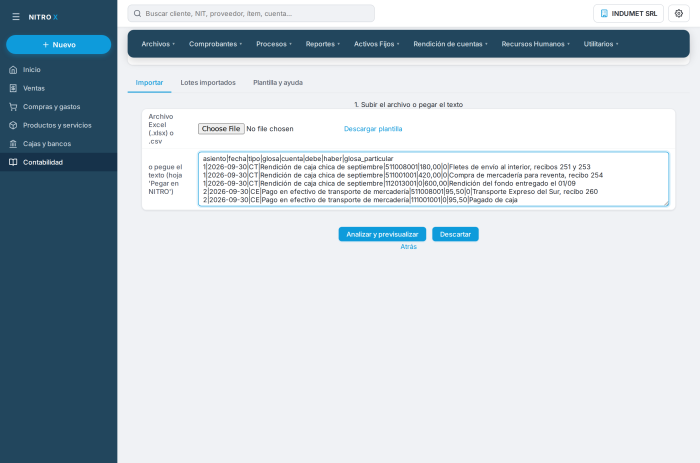The width and height of the screenshot is (700, 463).
Task: Expand the Comprobantes menu
Action: click(x=215, y=44)
